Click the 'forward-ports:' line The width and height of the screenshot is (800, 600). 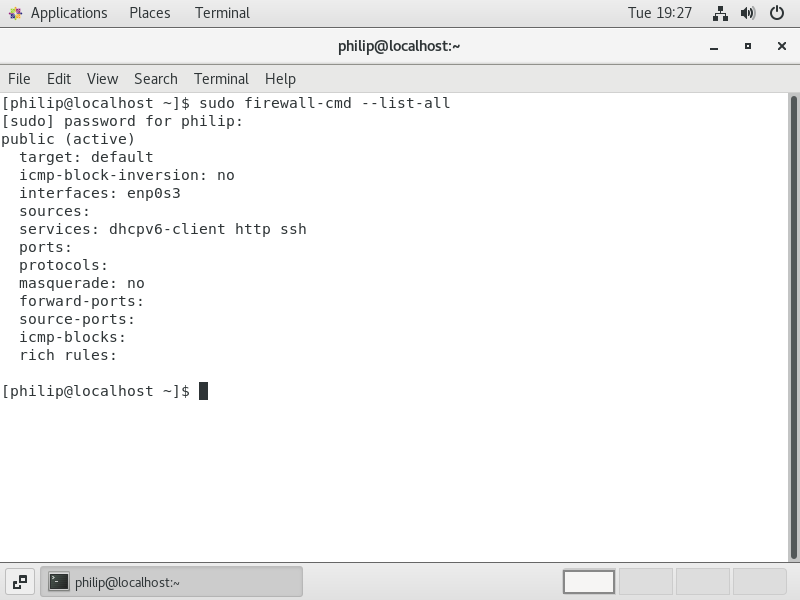point(82,301)
